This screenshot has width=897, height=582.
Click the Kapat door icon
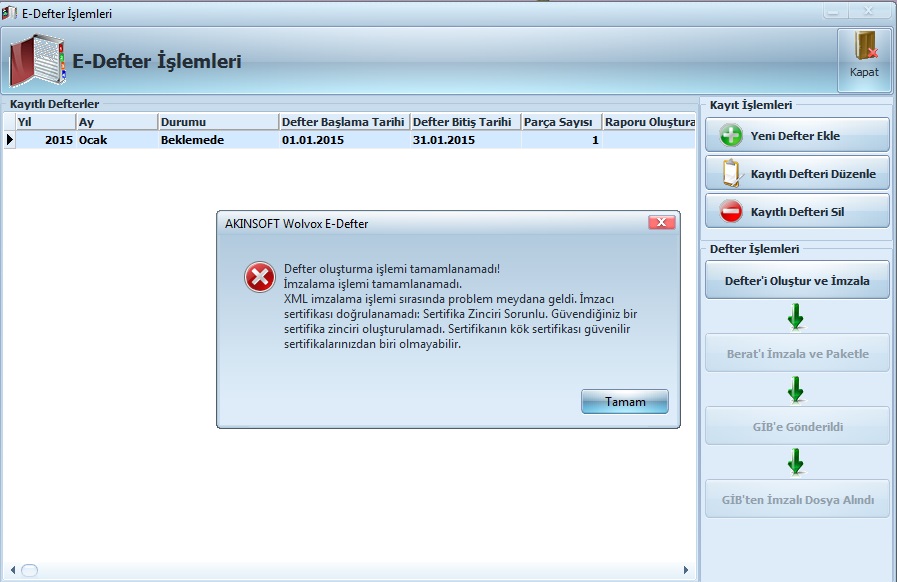click(866, 46)
